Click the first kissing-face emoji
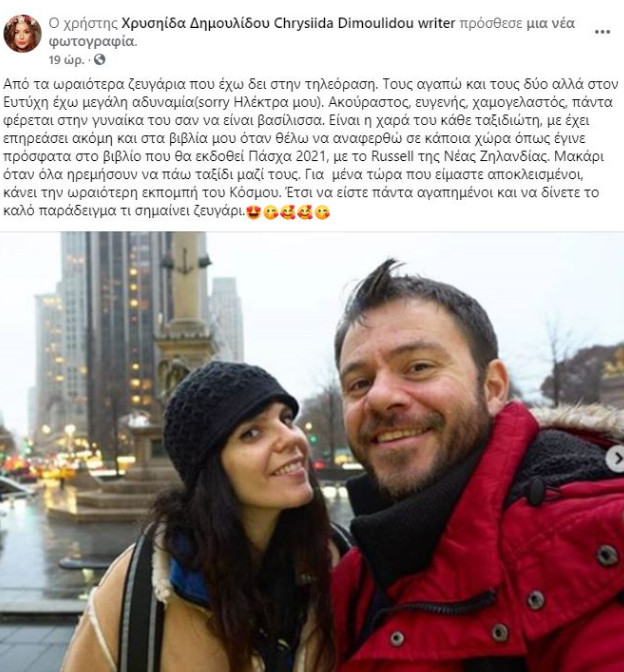 [270, 212]
